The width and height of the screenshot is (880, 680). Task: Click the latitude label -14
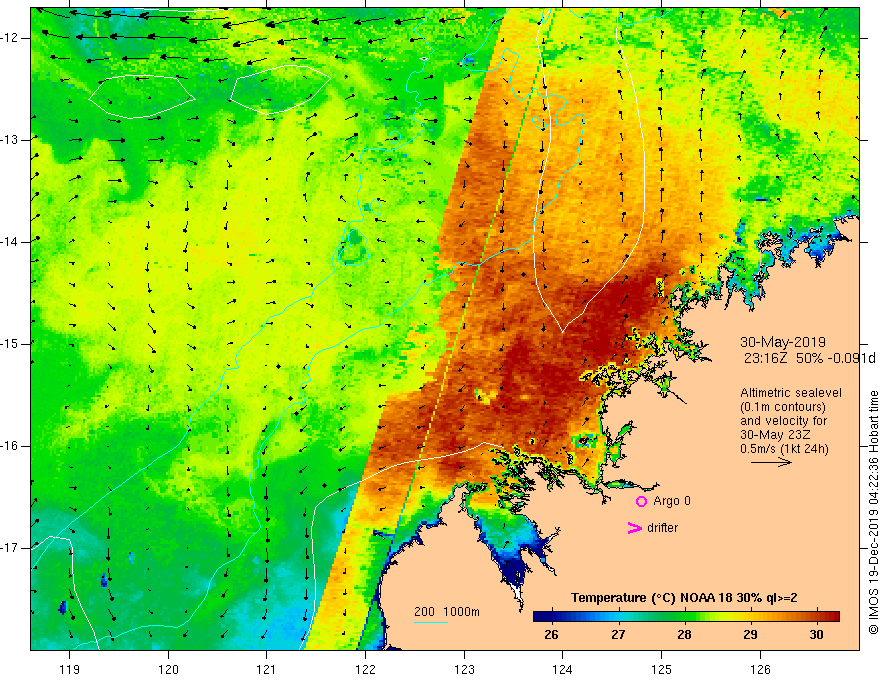click(10, 242)
